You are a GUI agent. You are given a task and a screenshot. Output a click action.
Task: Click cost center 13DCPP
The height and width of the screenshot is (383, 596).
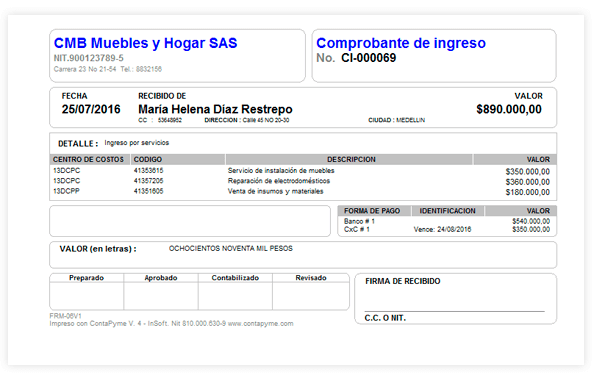(x=66, y=191)
